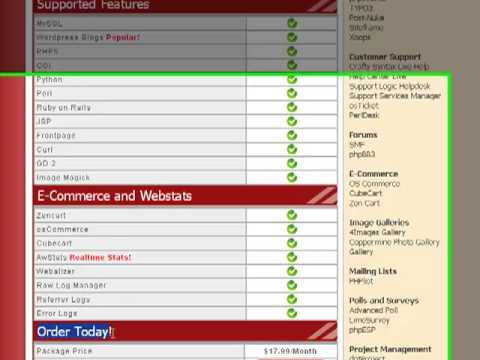Viewport: 480px width, 360px height.
Task: Click the green check next to Wordpress Blogs
Action: tap(292, 37)
